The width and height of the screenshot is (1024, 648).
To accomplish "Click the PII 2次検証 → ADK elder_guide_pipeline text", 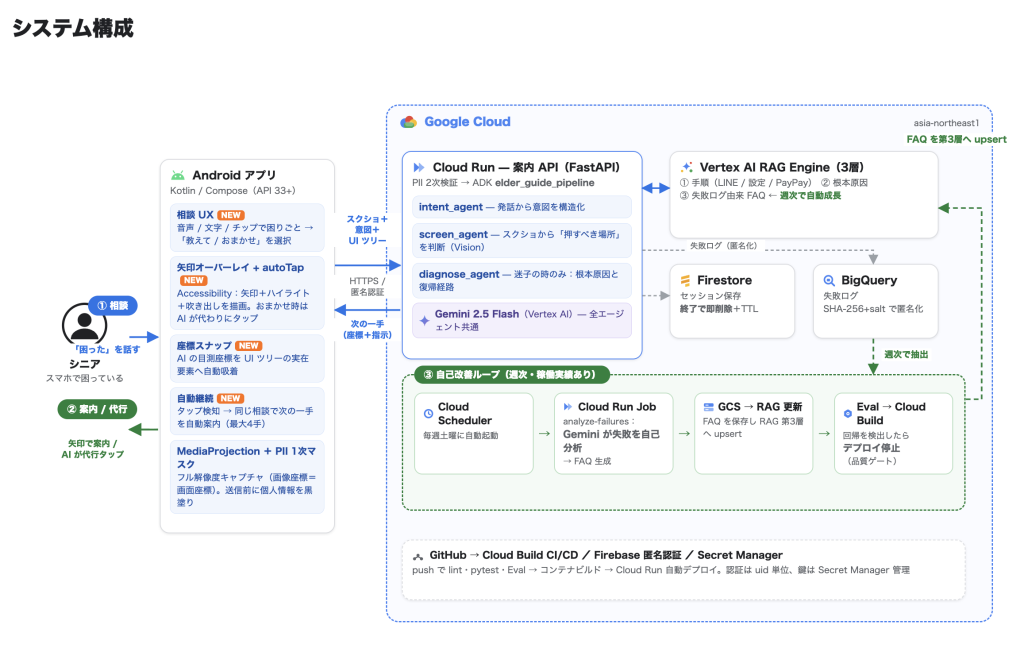I will [503, 183].
